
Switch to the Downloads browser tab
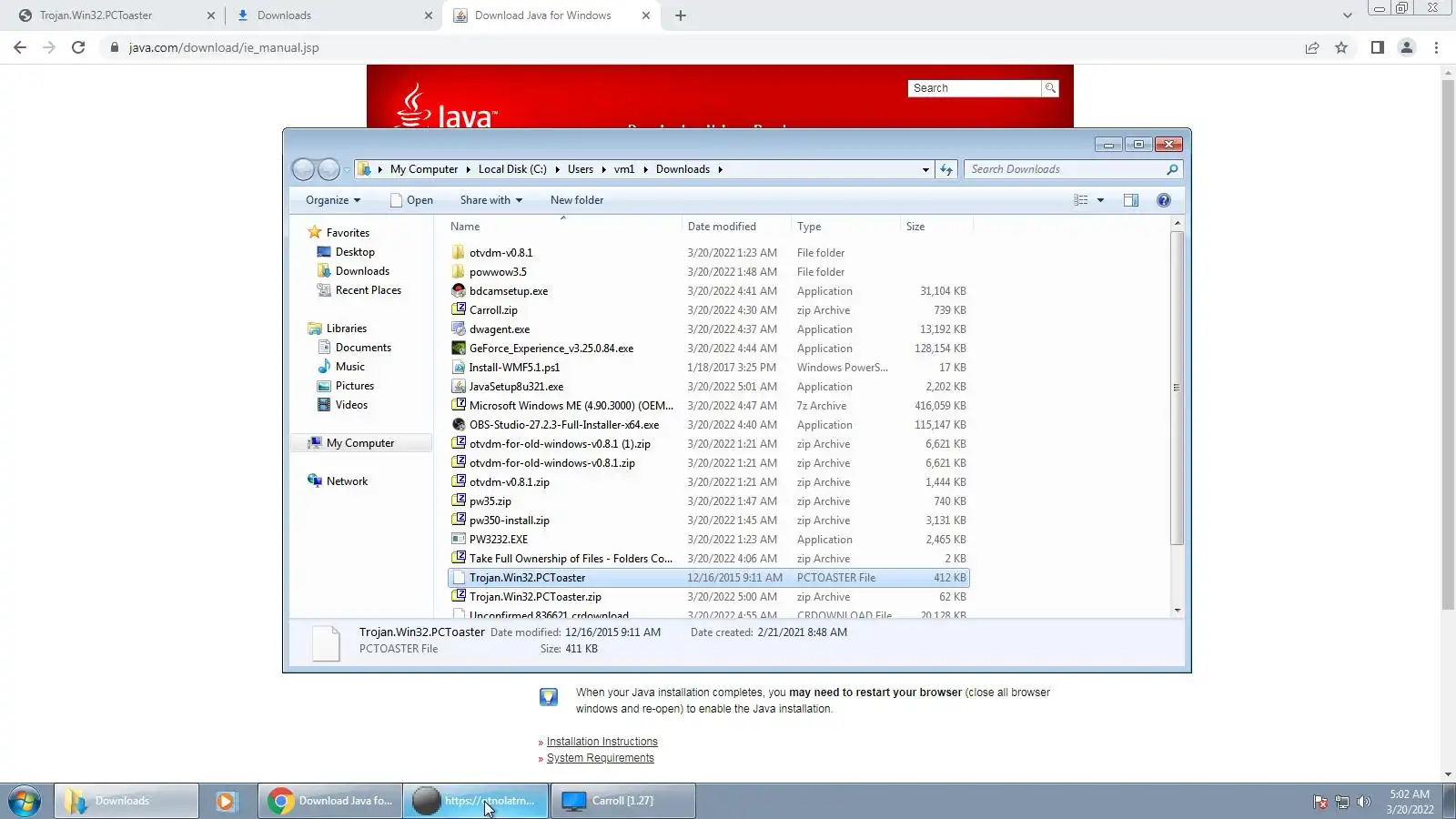(x=333, y=15)
